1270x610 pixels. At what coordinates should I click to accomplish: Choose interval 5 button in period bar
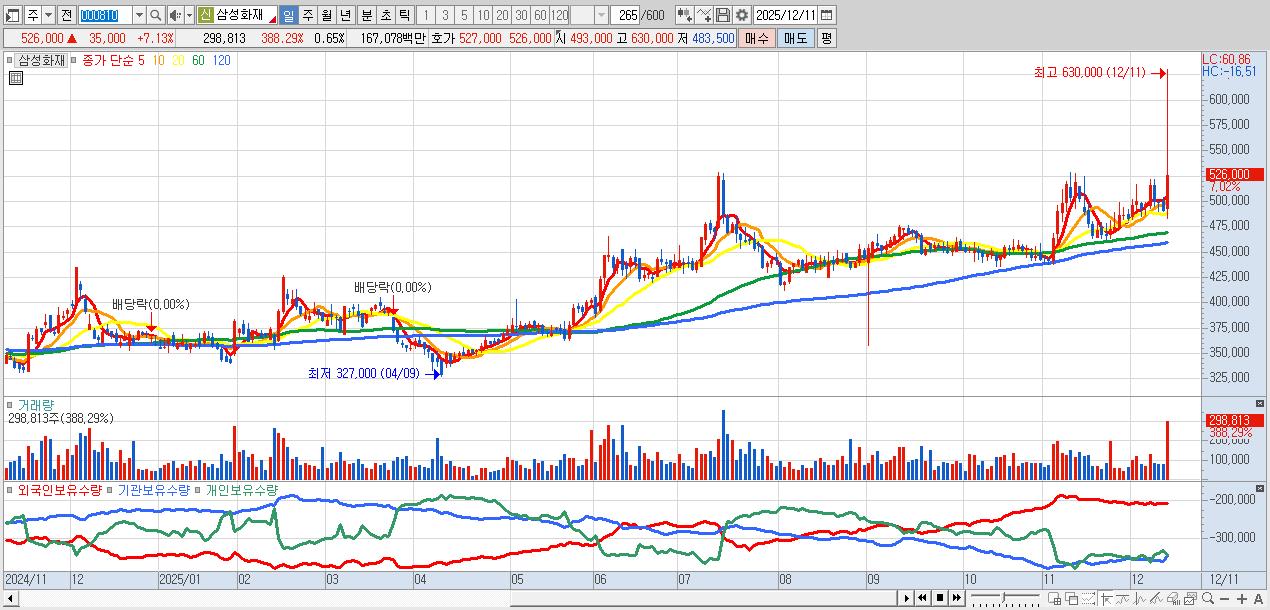point(462,15)
